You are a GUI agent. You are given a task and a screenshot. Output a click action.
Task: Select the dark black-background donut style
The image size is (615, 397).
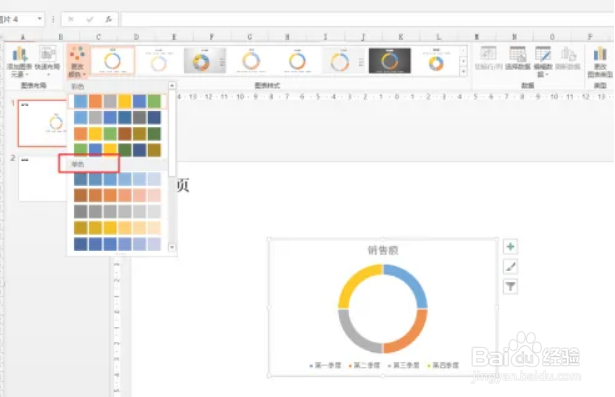pos(389,61)
